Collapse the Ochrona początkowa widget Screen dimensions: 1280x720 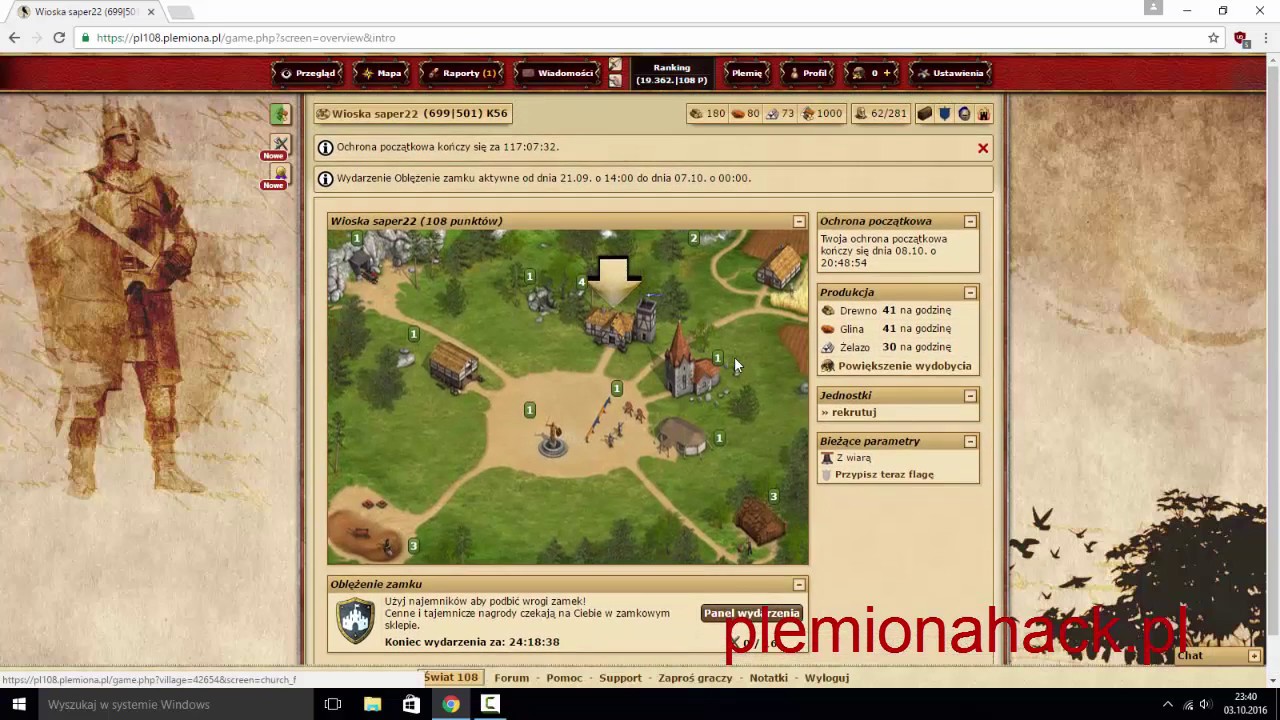pos(970,221)
